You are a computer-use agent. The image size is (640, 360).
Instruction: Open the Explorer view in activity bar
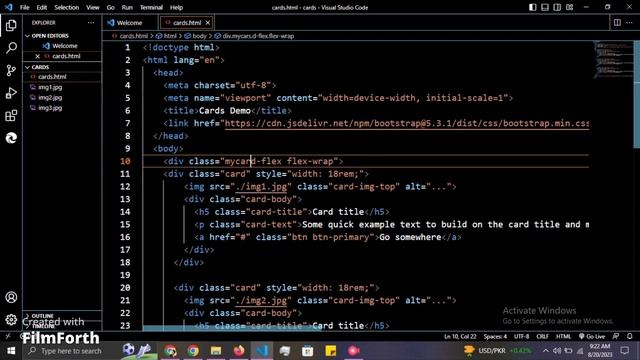tap(11, 25)
